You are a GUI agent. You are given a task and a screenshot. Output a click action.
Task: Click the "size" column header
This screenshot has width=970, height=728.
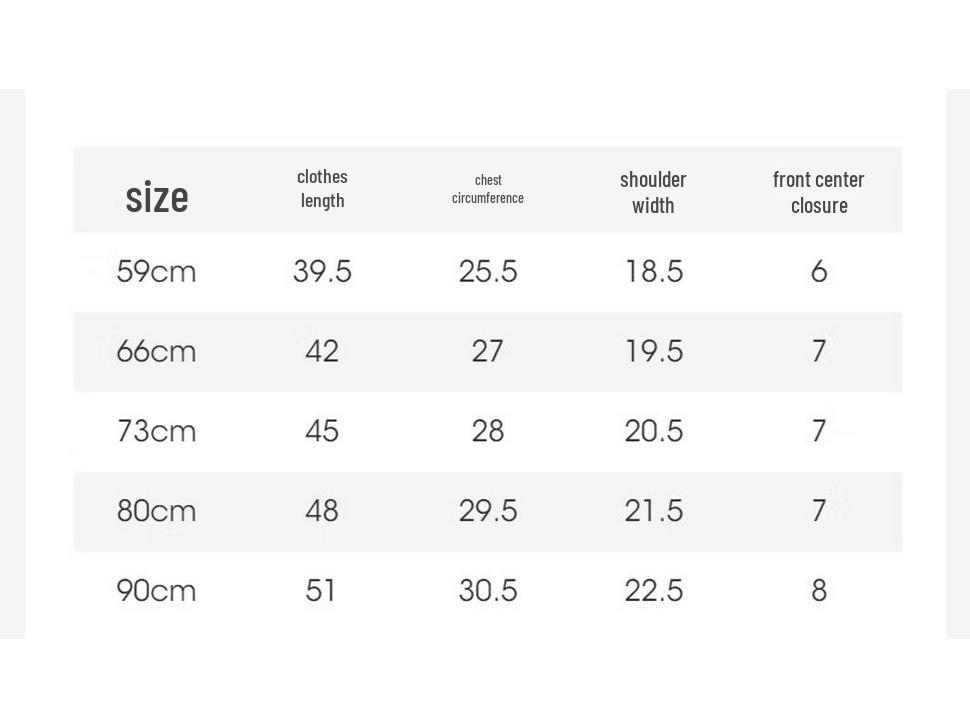[x=157, y=197]
